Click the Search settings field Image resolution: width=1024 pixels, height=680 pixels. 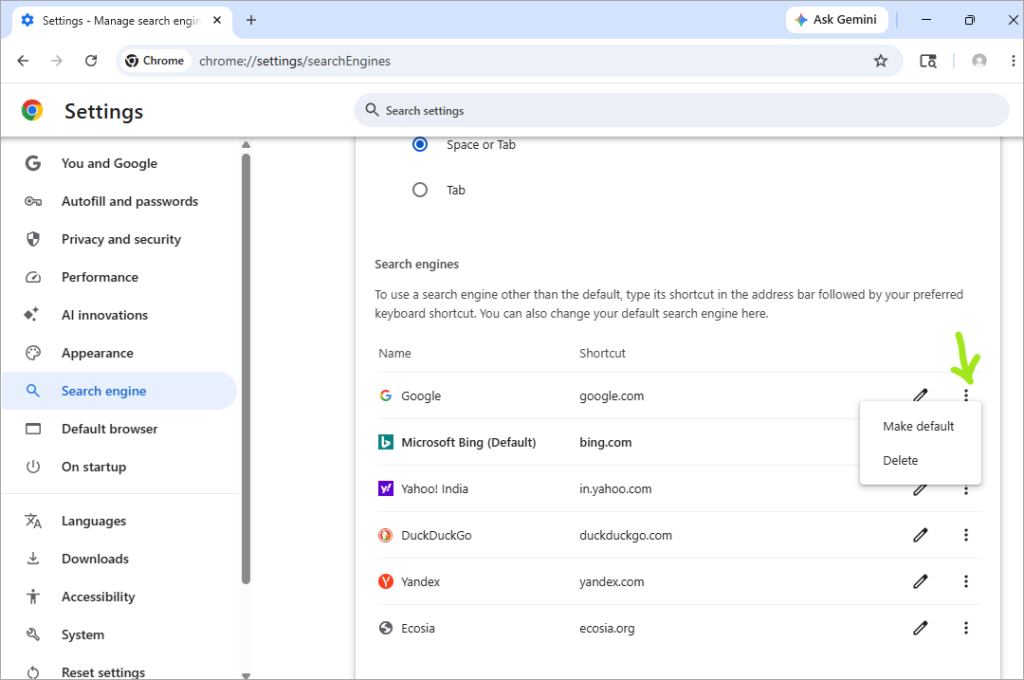[x=681, y=110]
